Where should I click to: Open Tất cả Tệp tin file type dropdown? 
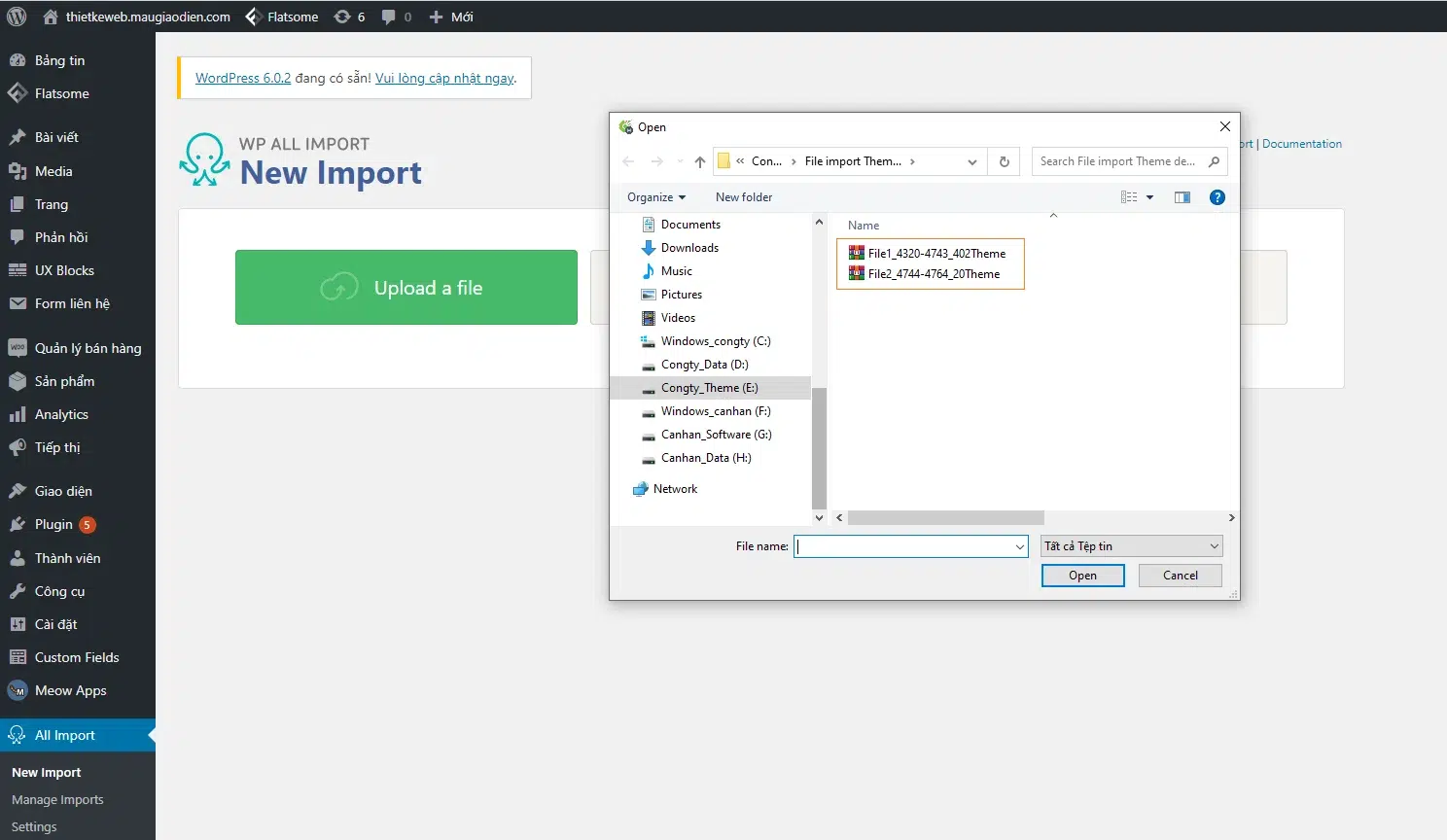pyautogui.click(x=1131, y=546)
